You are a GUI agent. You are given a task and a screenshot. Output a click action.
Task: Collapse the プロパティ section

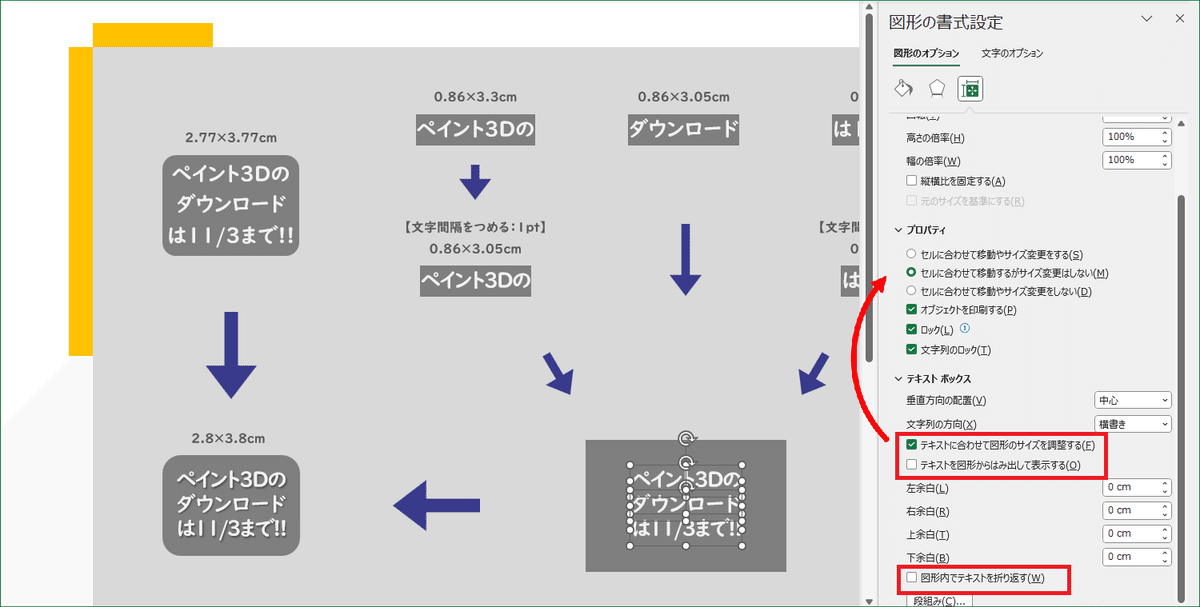click(897, 230)
